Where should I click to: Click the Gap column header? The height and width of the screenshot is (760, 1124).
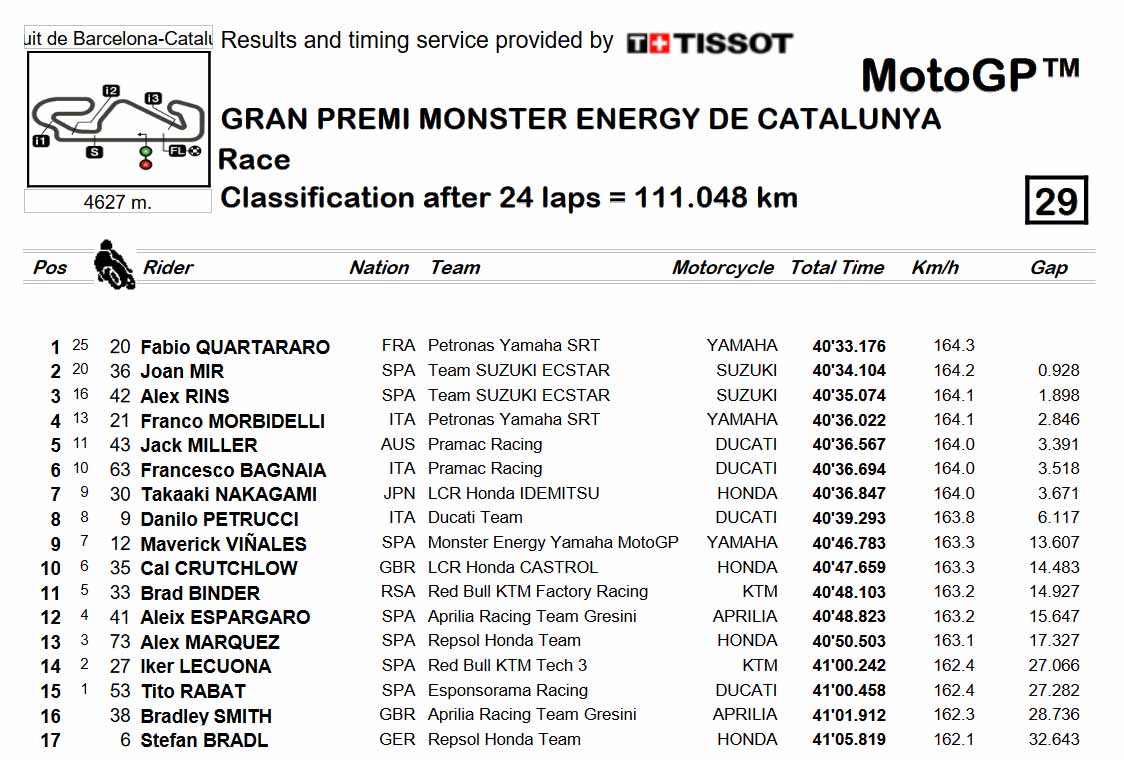(1048, 267)
